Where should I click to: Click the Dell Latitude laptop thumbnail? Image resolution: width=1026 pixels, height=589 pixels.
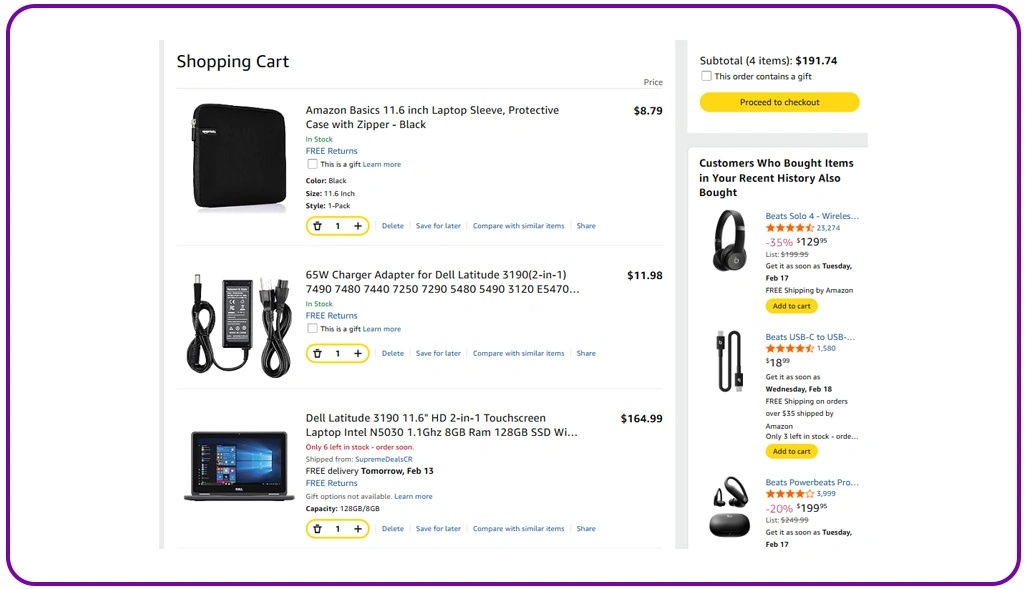coord(237,463)
